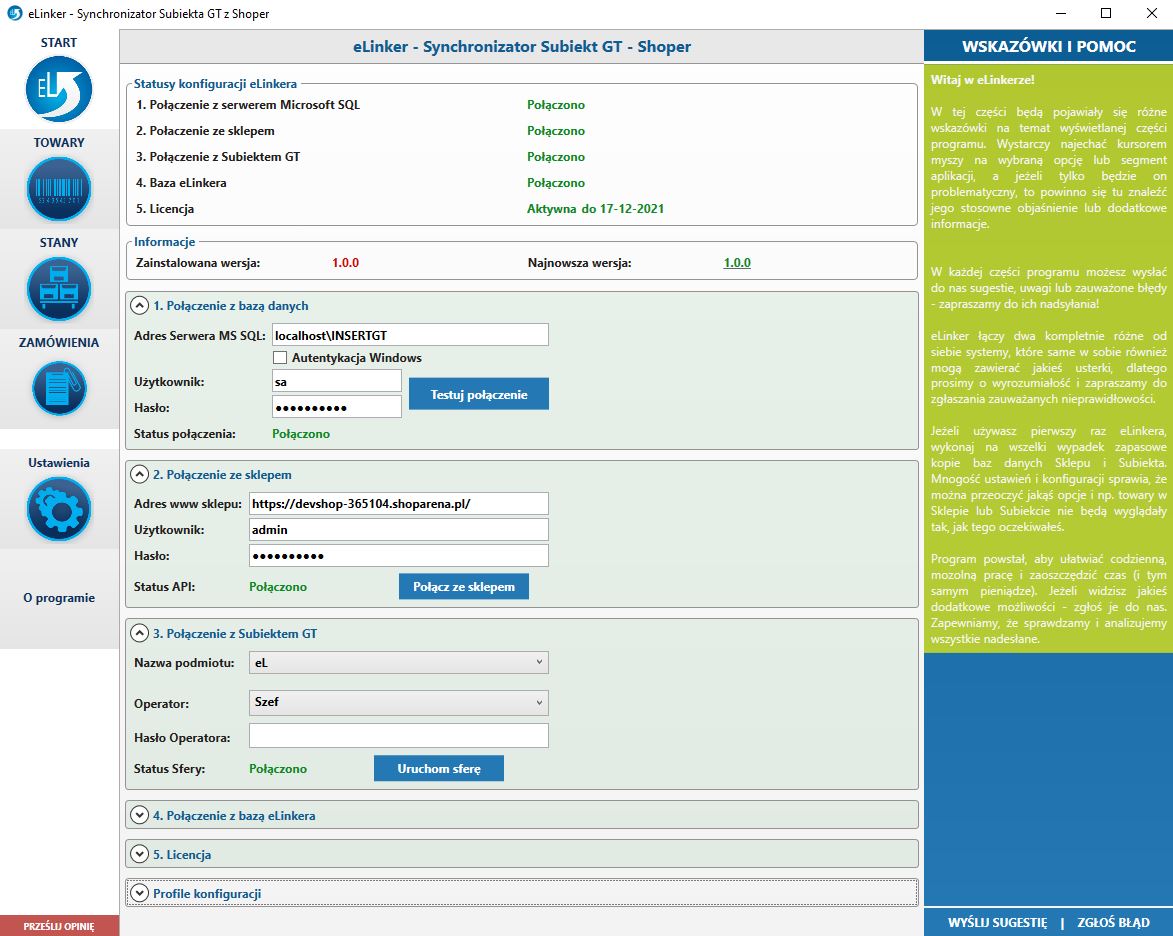Screen dimensions: 1173x936
Task: Open the STANY warehouse stock icon
Action: (59, 289)
